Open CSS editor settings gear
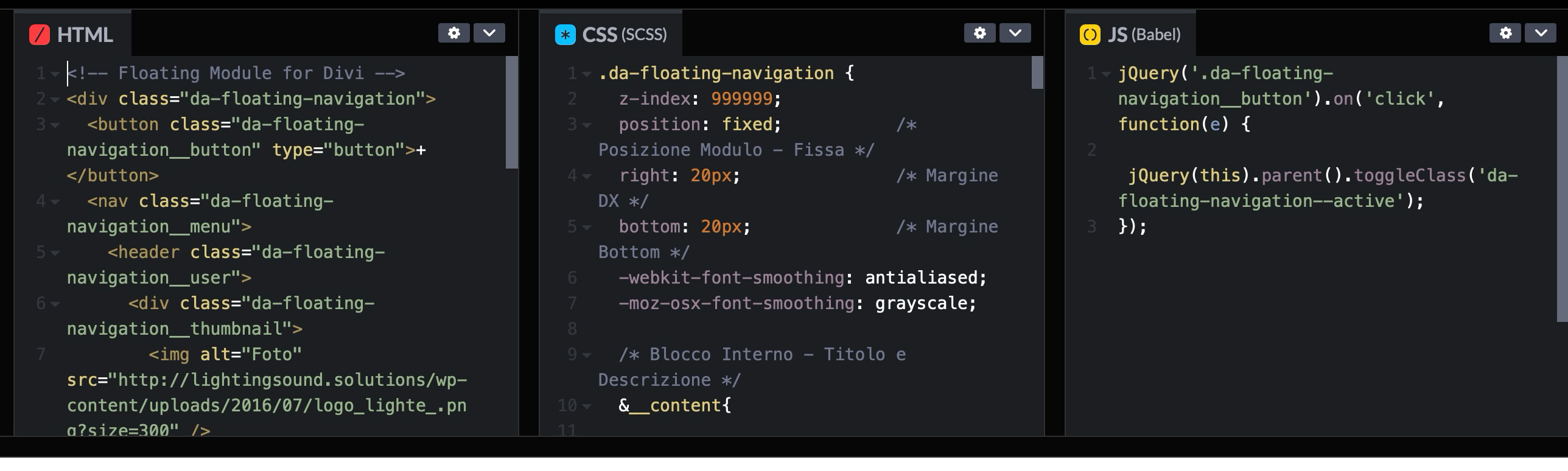The height and width of the screenshot is (471, 1568). [979, 33]
